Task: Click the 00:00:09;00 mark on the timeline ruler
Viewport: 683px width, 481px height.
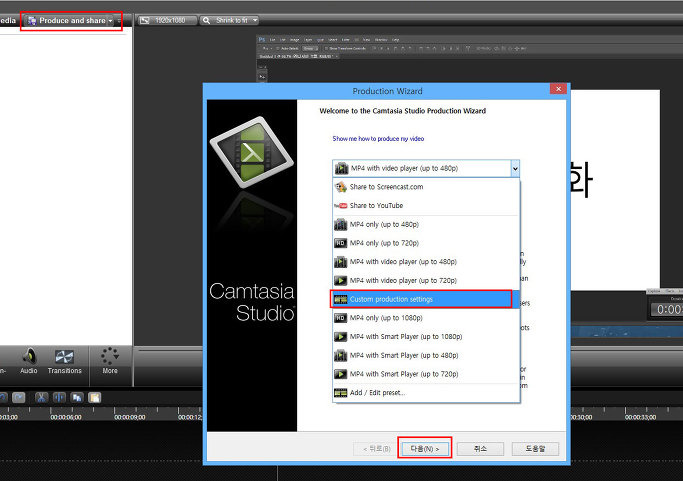Action: coord(129,417)
